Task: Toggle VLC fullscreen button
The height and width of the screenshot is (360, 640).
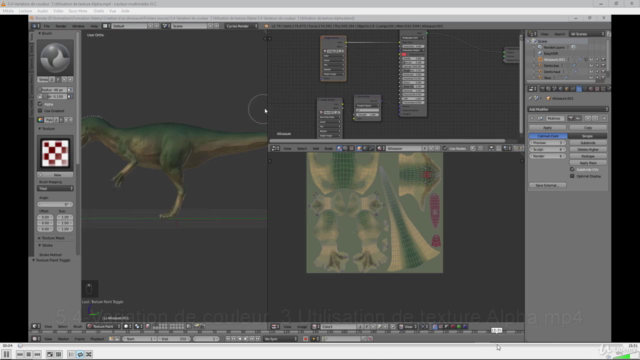Action: (x=50, y=354)
